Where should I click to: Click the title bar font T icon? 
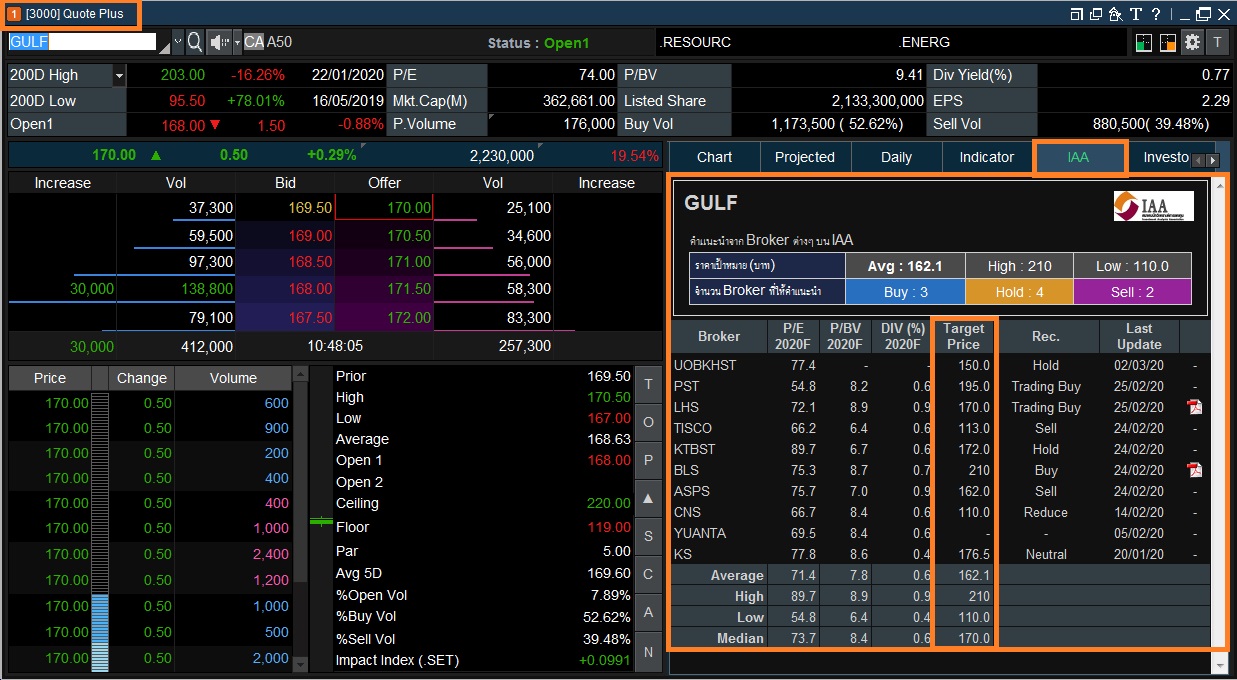tap(1136, 14)
